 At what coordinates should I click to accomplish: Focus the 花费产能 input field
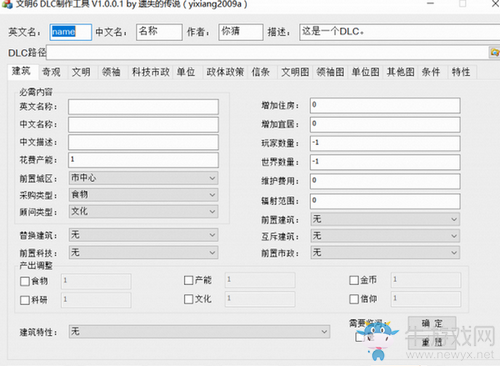coord(144,160)
